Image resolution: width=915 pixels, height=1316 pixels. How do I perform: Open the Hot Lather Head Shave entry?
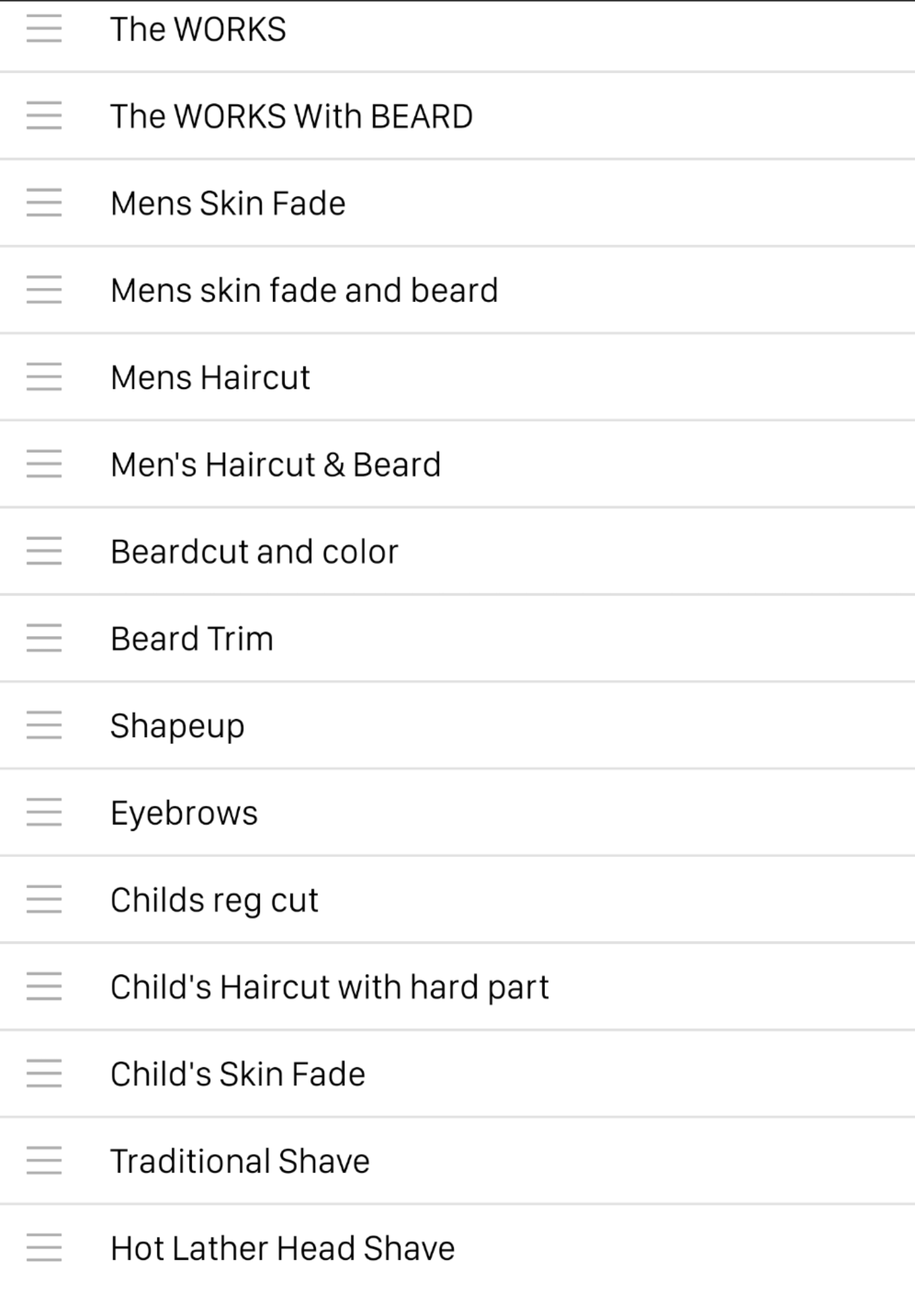(282, 1249)
